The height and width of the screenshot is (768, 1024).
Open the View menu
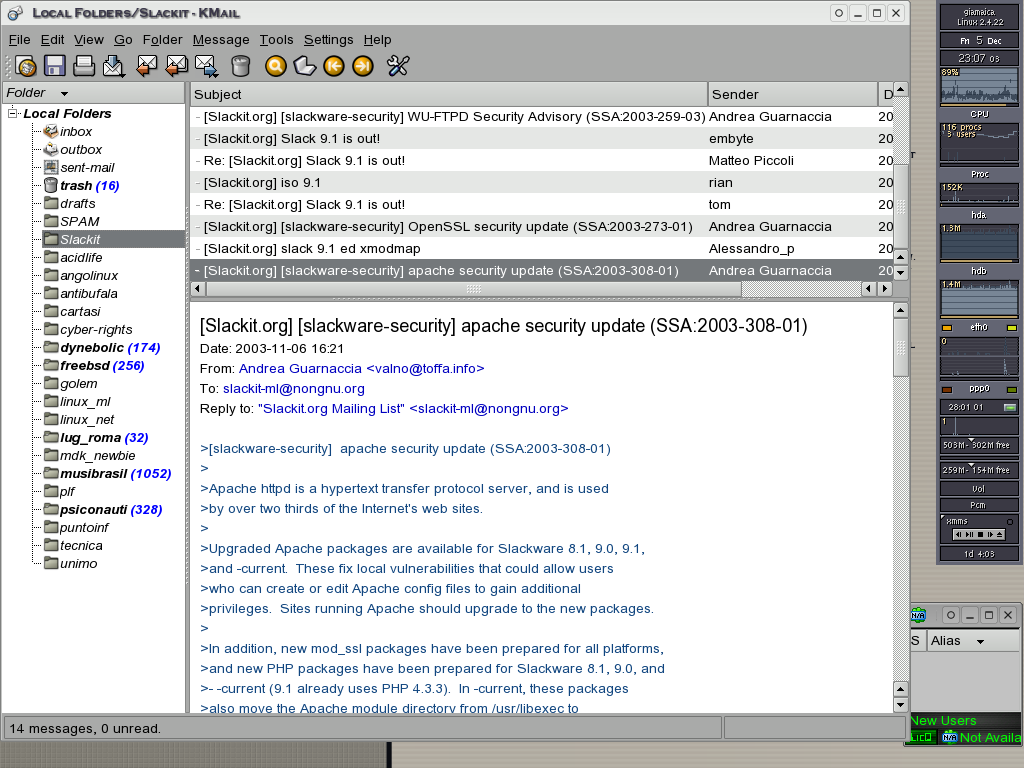(x=89, y=40)
